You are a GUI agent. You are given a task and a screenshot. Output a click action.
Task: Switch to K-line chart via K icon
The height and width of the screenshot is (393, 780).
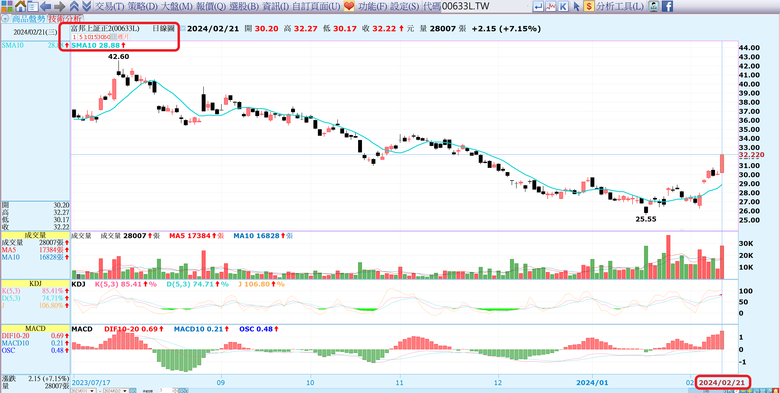point(563,6)
